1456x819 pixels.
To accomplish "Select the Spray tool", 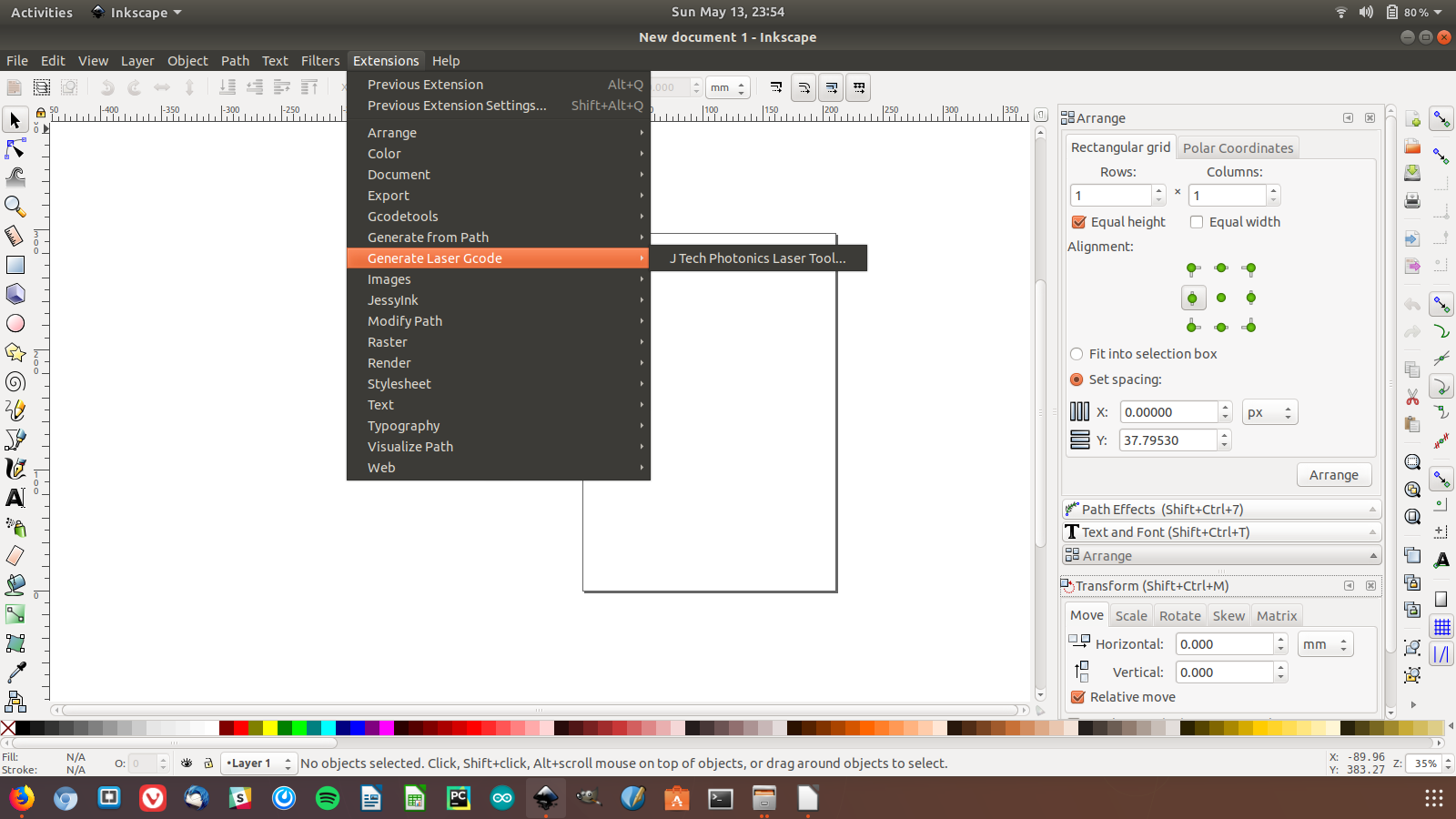I will 15,527.
